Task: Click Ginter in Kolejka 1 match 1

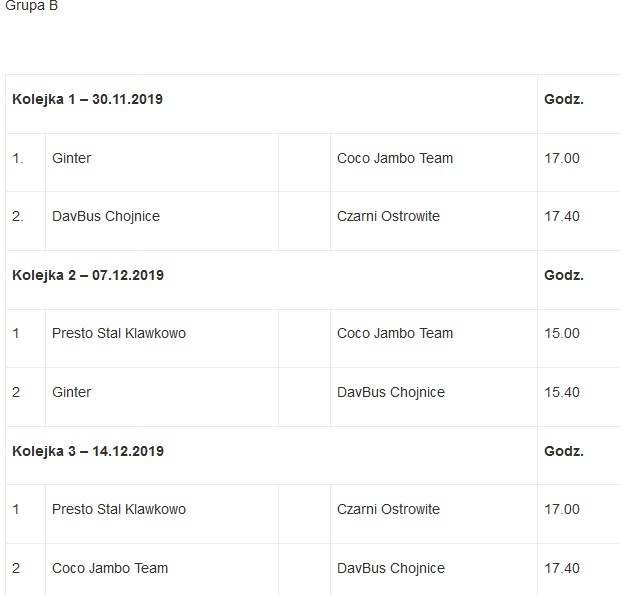Action: pos(71,158)
